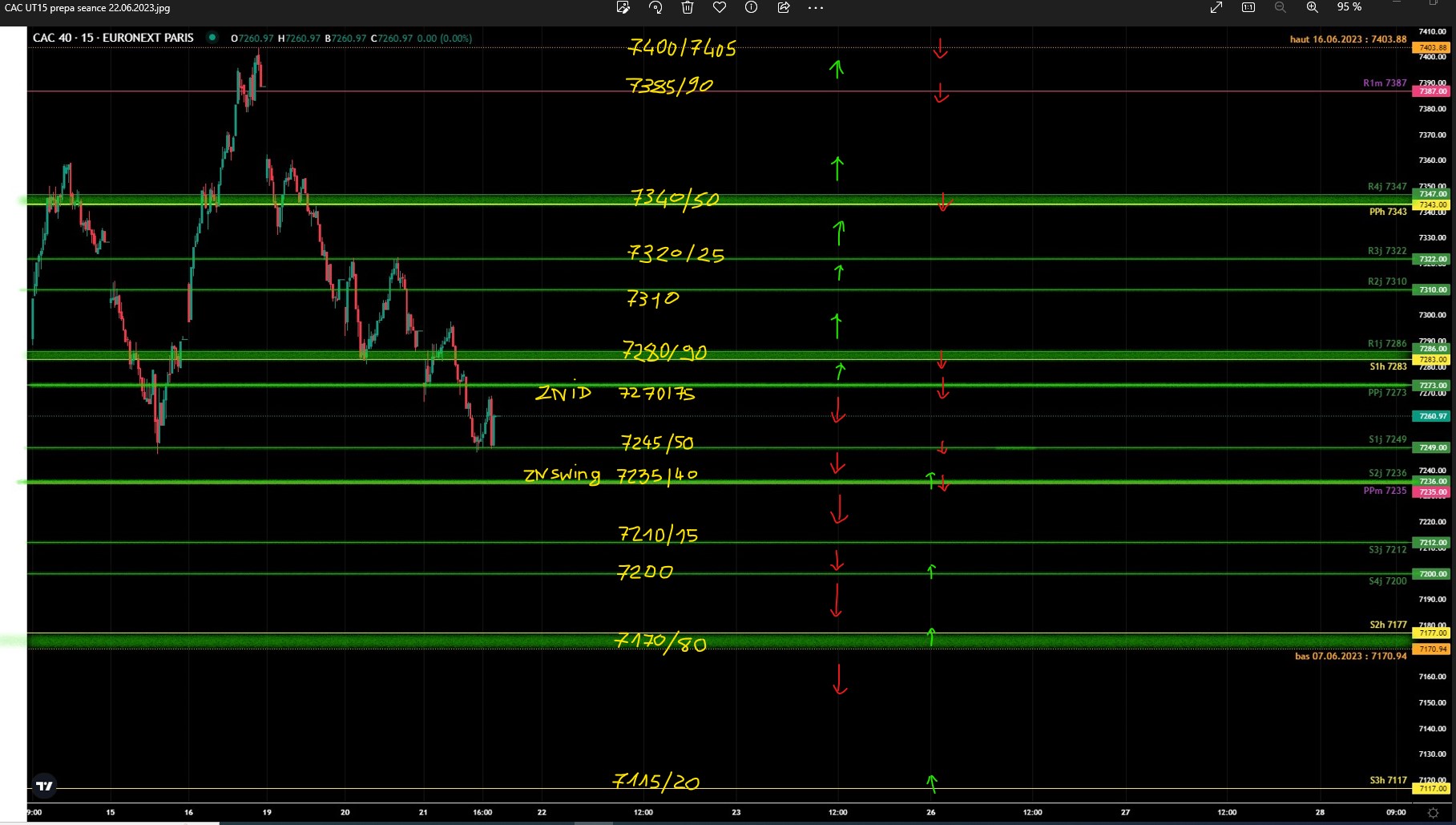This screenshot has height=825, width=1456.
Task: Click the 'S3h 7117' support label
Action: pos(1388,780)
